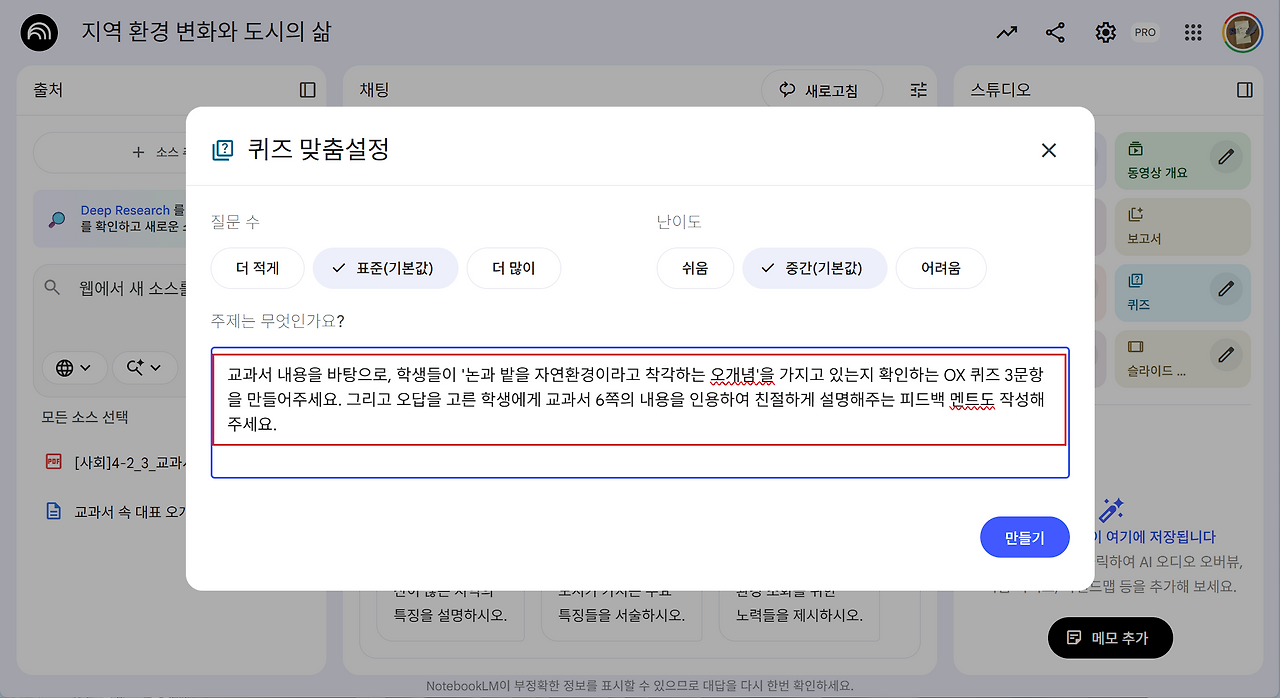1280x698 pixels.
Task: Open the settings gear icon
Action: pos(1105,33)
